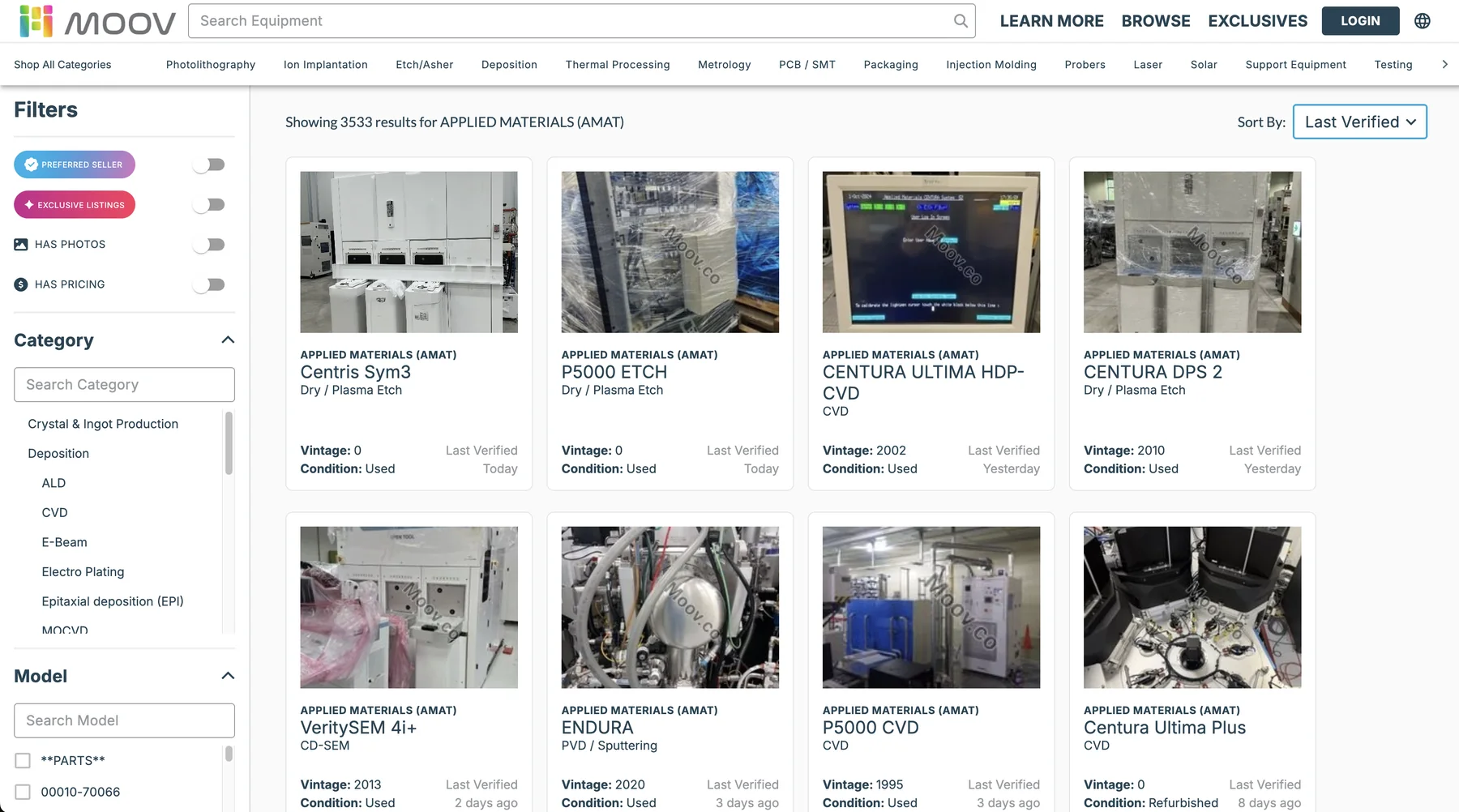The image size is (1459, 812).
Task: Check the **PARTS** model checkbox
Action: click(23, 760)
